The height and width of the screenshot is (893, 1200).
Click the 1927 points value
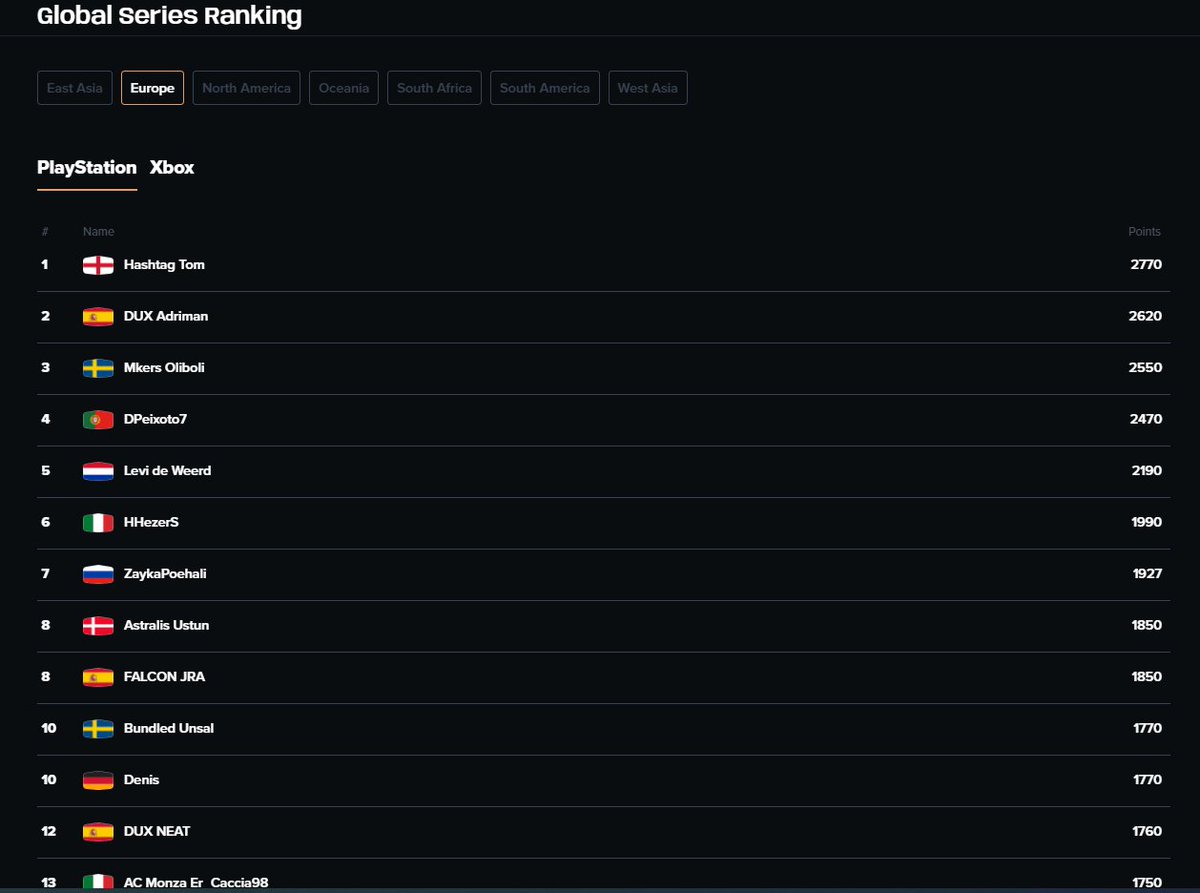click(x=1147, y=574)
